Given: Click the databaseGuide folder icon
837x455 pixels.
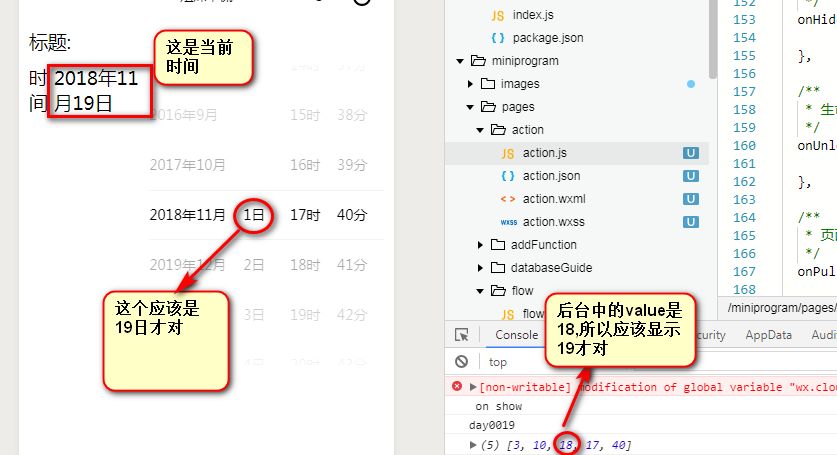Looking at the screenshot, I should pos(498,268).
